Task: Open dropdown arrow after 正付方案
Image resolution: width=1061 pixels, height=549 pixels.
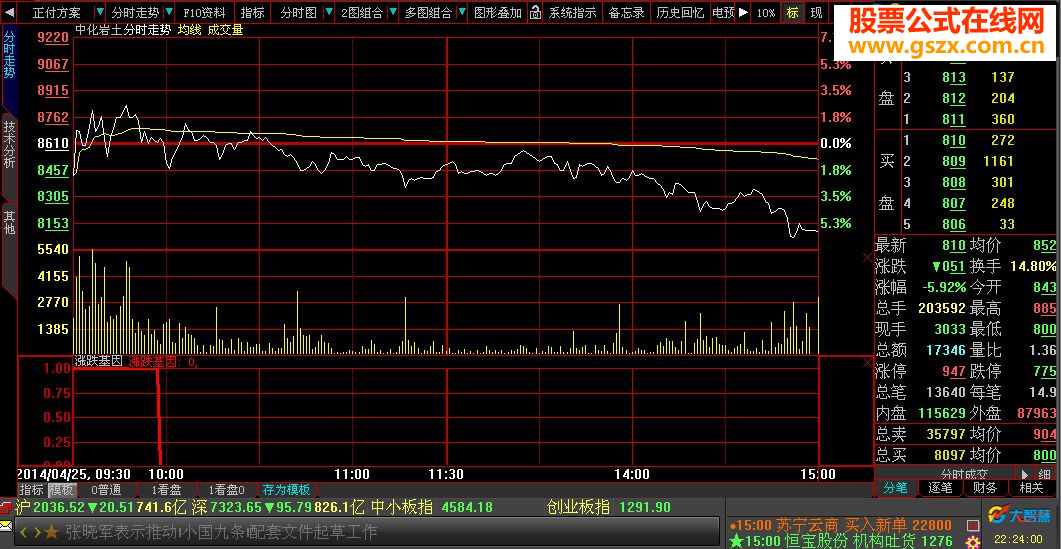Action: [x=100, y=12]
